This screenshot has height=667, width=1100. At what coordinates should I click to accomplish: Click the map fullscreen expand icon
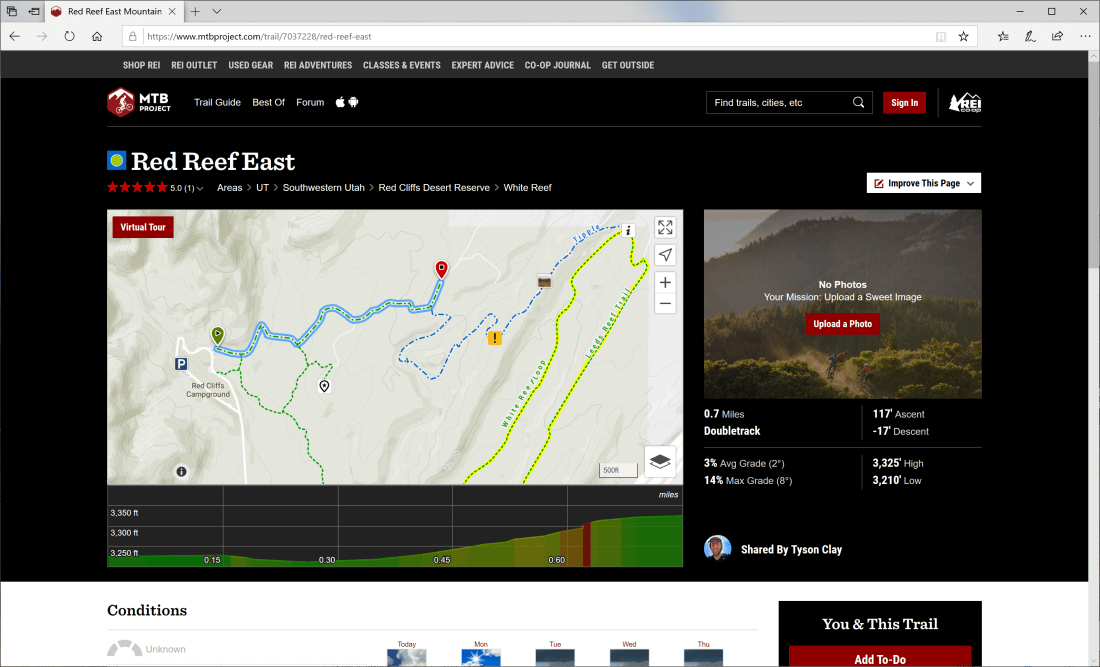tap(665, 227)
